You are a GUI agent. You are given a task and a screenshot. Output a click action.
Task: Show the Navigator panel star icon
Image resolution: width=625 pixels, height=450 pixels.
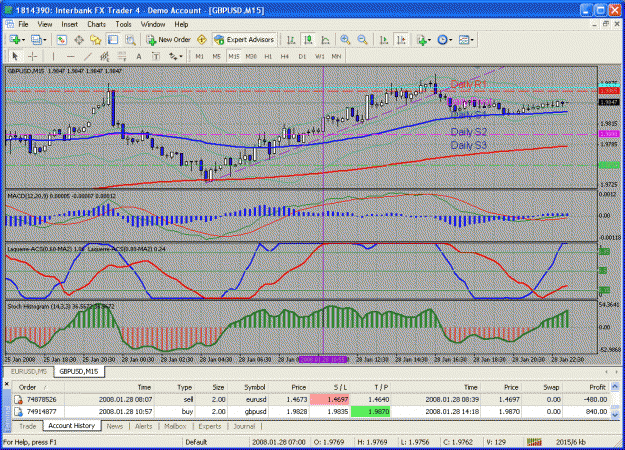pyautogui.click(x=96, y=40)
